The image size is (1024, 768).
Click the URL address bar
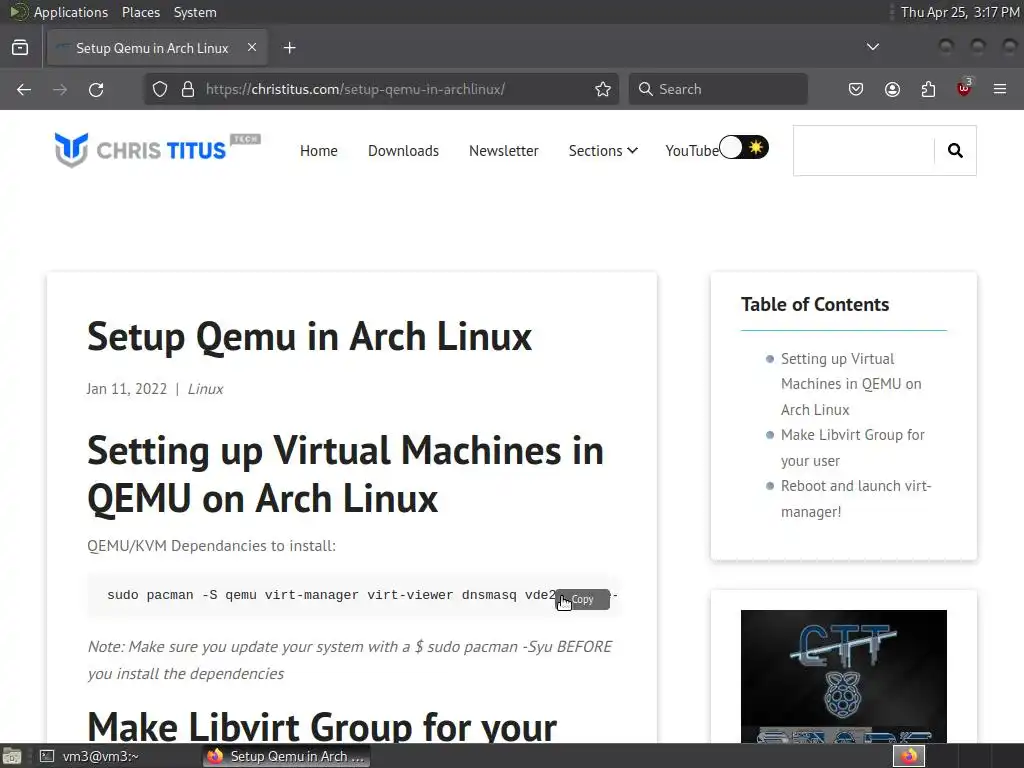[381, 89]
